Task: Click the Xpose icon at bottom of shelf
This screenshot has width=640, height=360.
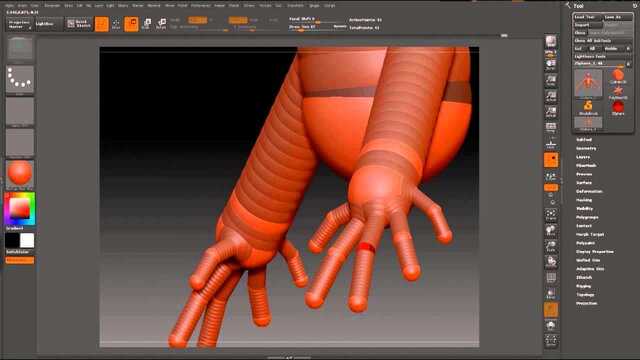Action: [x=551, y=340]
